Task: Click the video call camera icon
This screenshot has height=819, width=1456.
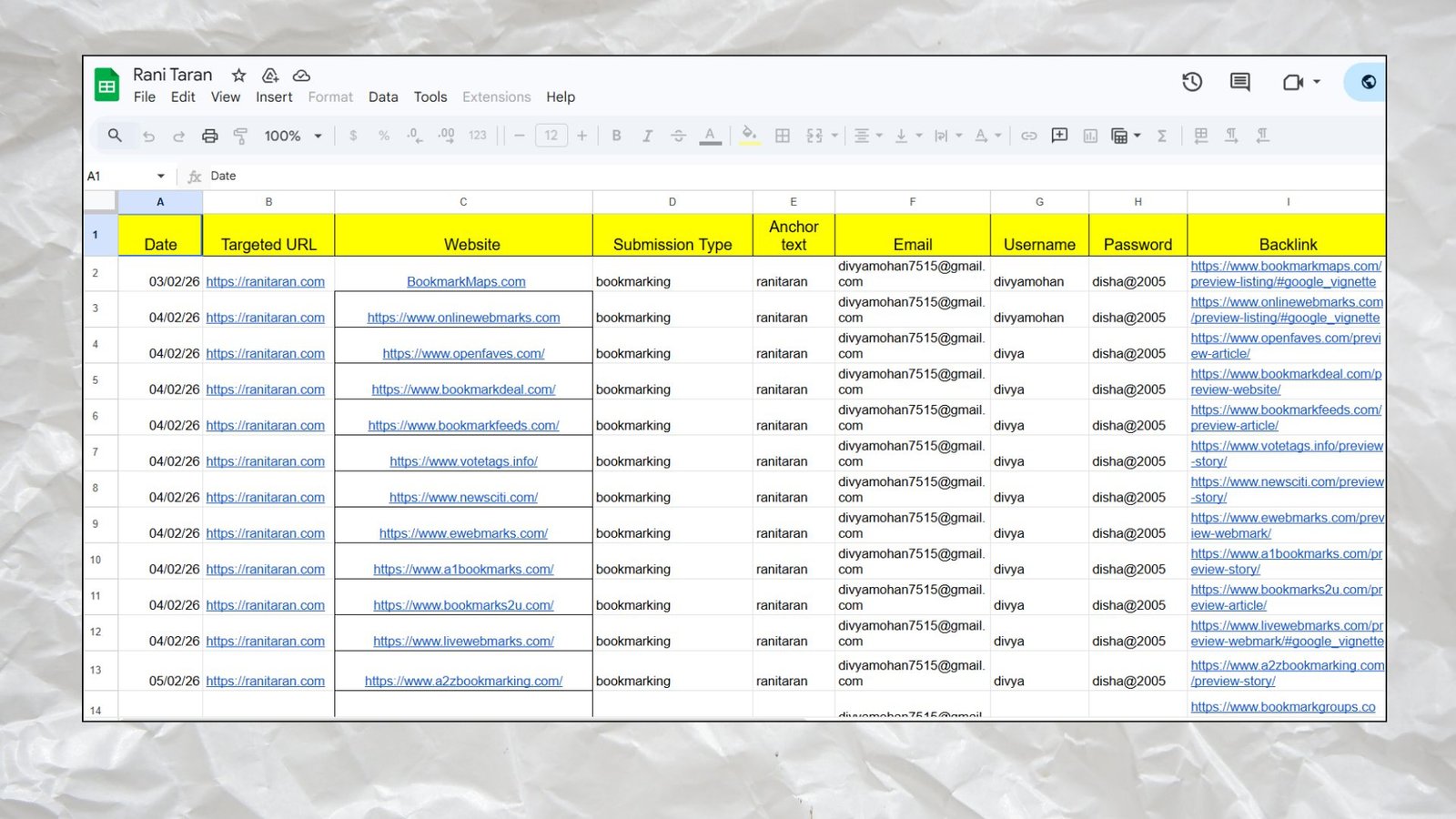Action: click(1292, 82)
